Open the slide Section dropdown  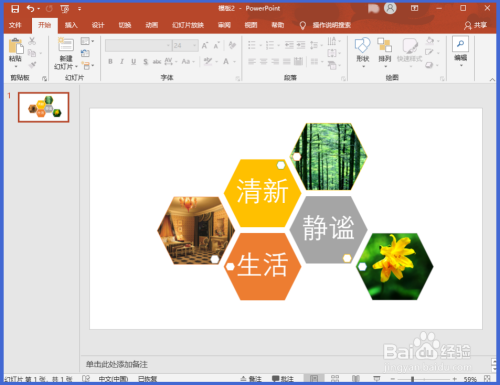(x=88, y=66)
